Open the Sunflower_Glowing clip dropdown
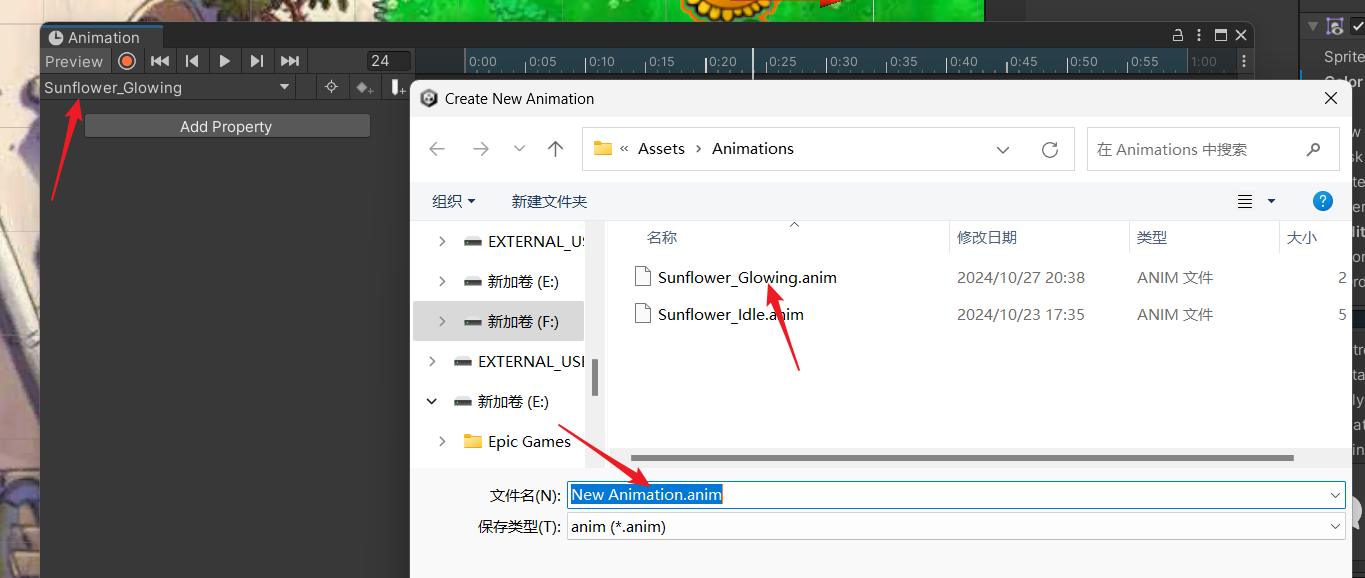 (167, 87)
